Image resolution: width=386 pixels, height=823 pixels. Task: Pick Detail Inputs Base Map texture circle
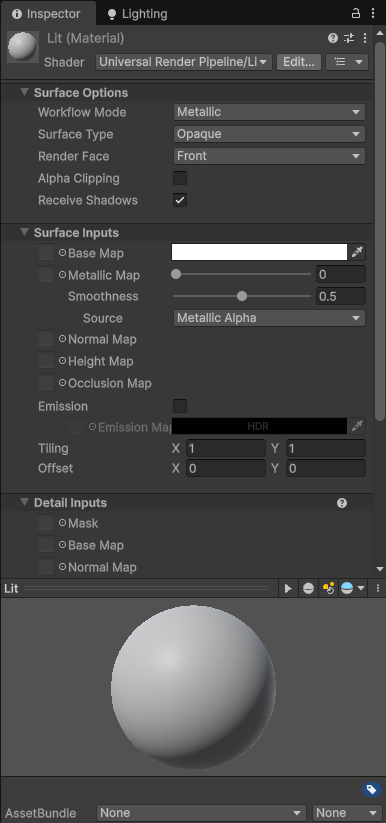point(62,545)
